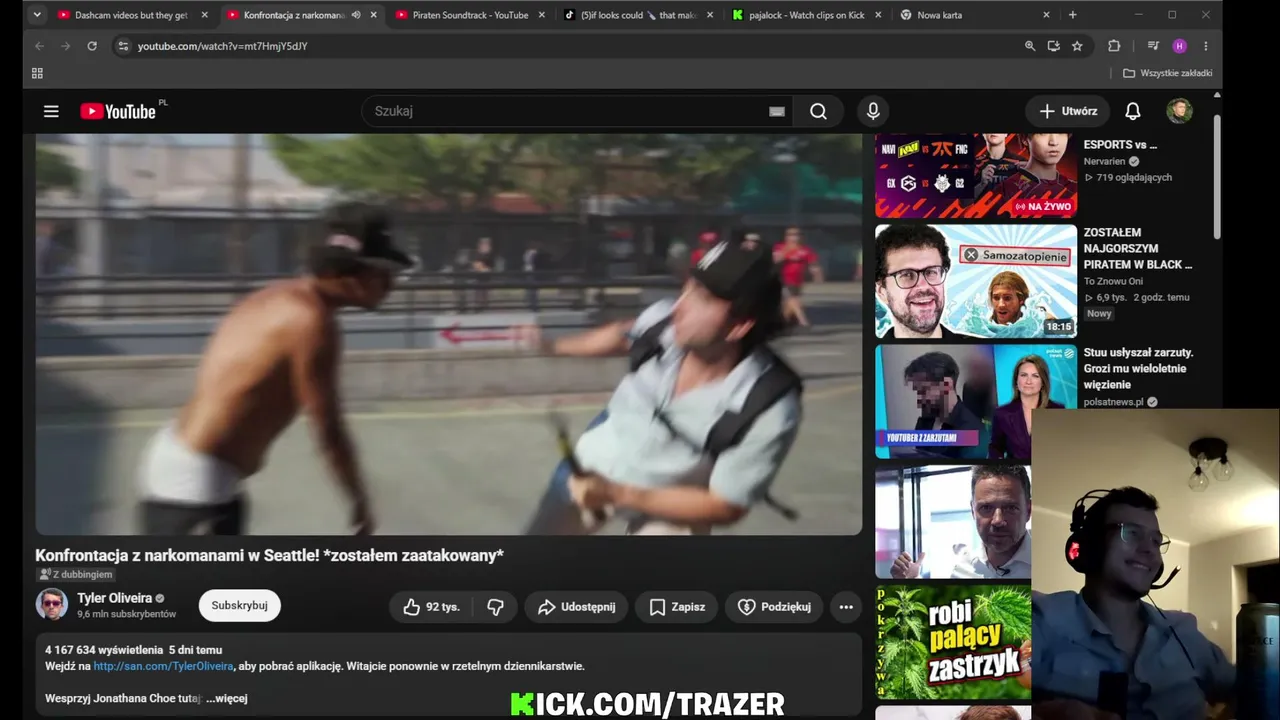This screenshot has height=720, width=1280.
Task: Go forward one page in Chrome
Action: [x=65, y=46]
